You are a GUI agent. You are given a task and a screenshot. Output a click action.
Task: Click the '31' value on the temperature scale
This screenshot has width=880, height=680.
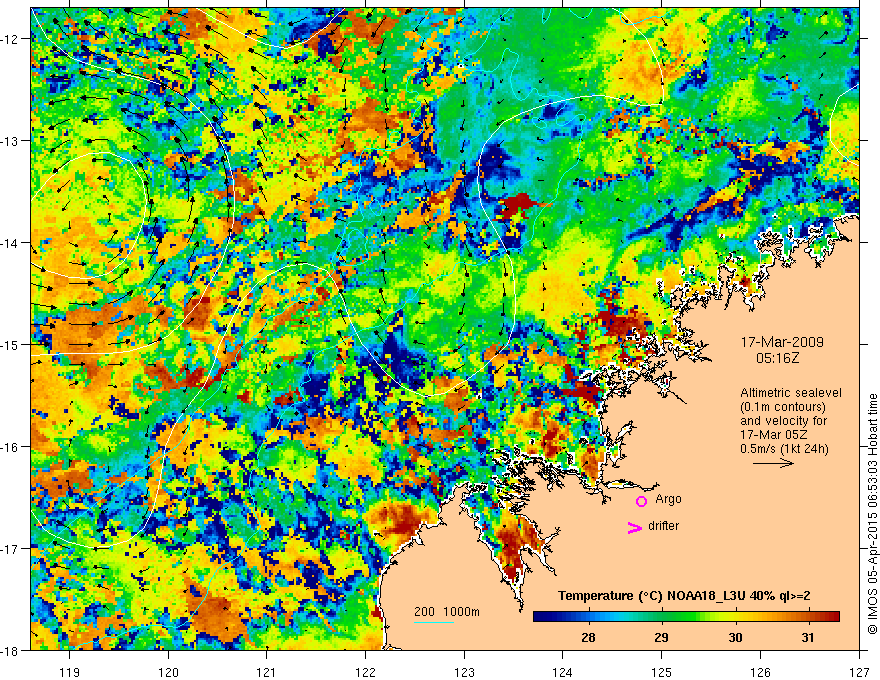click(808, 637)
